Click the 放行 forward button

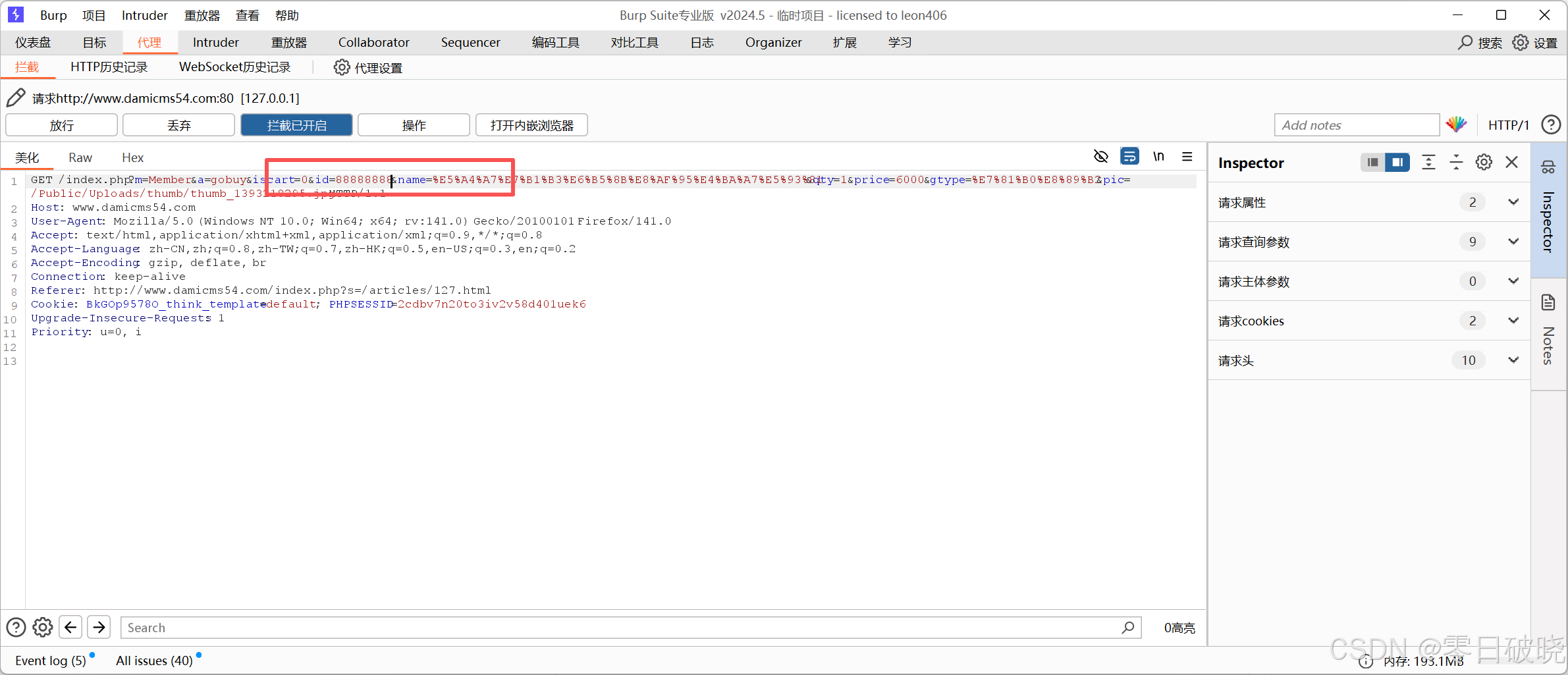click(x=62, y=125)
